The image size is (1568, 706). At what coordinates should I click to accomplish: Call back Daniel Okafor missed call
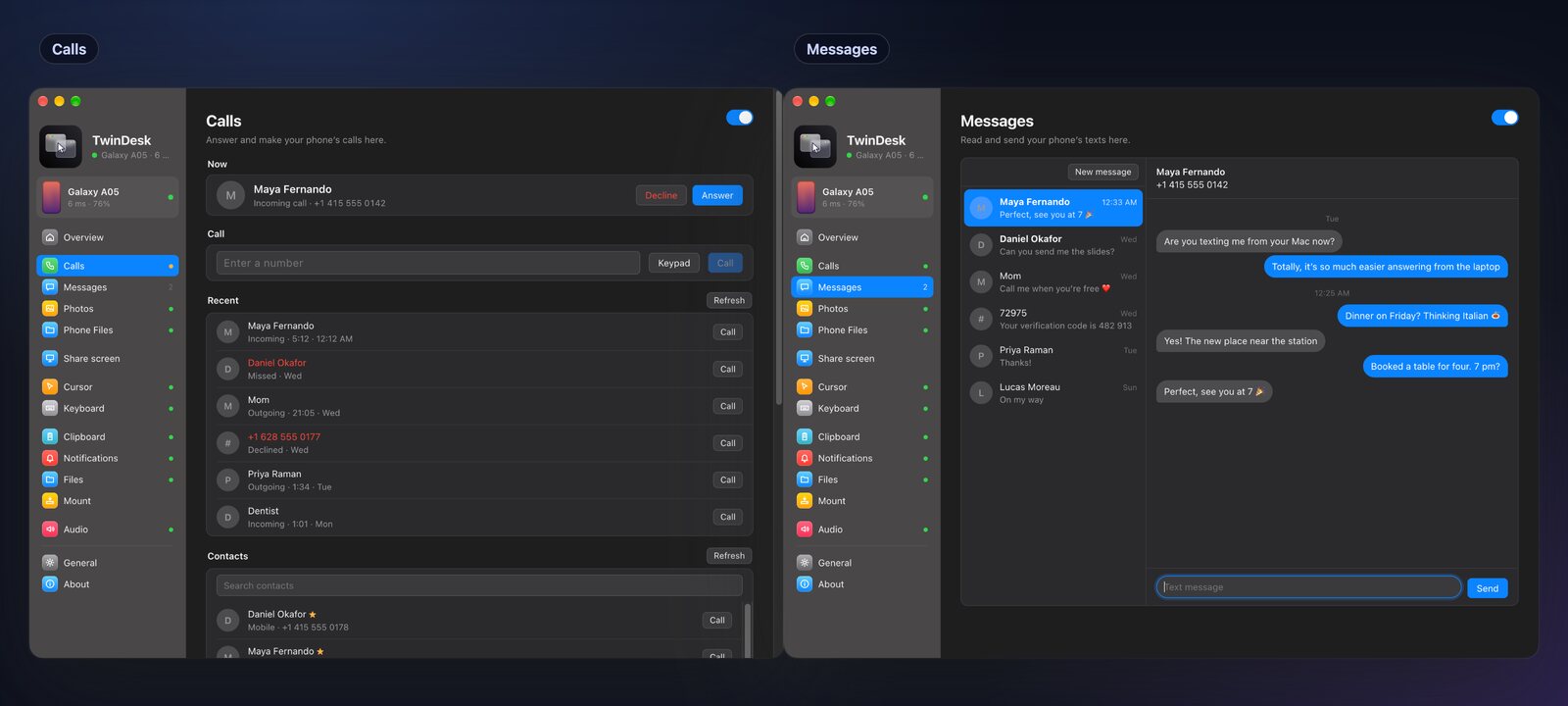[728, 370]
